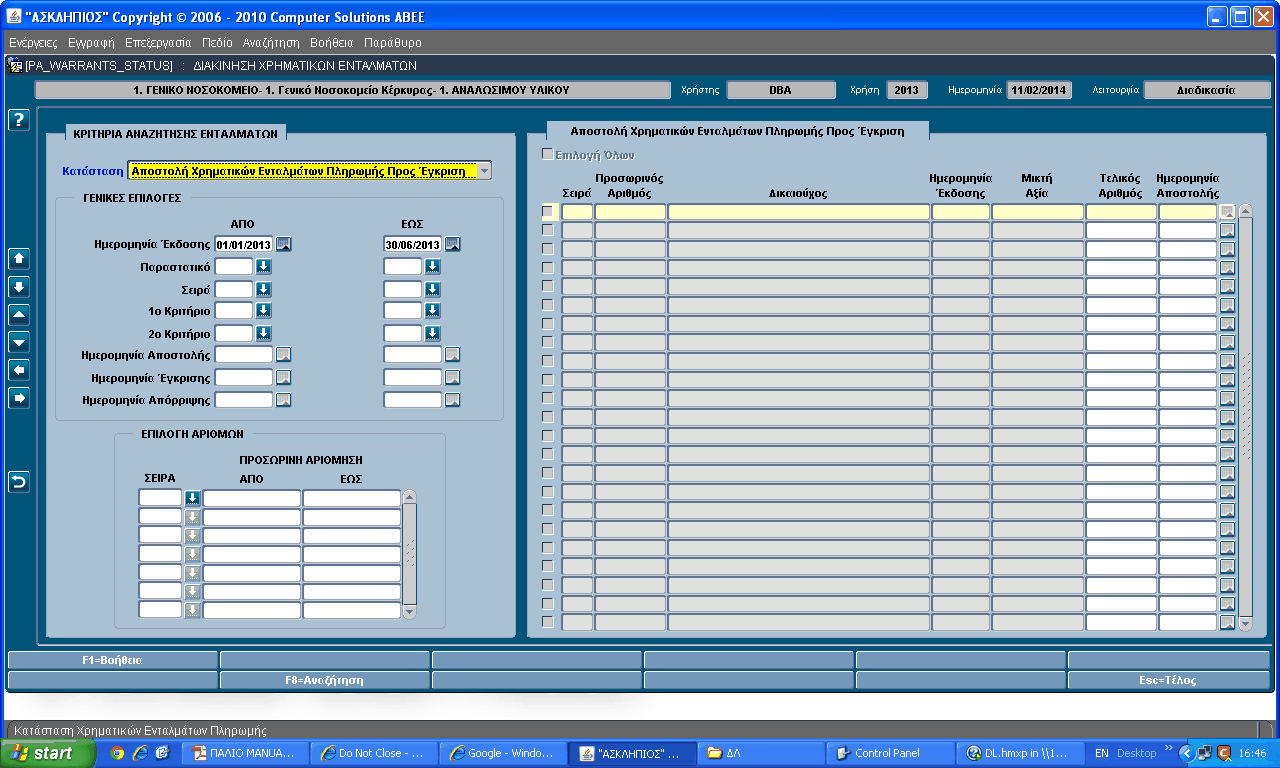Click the question mark help icon
This screenshot has width=1280, height=768.
tap(19, 120)
